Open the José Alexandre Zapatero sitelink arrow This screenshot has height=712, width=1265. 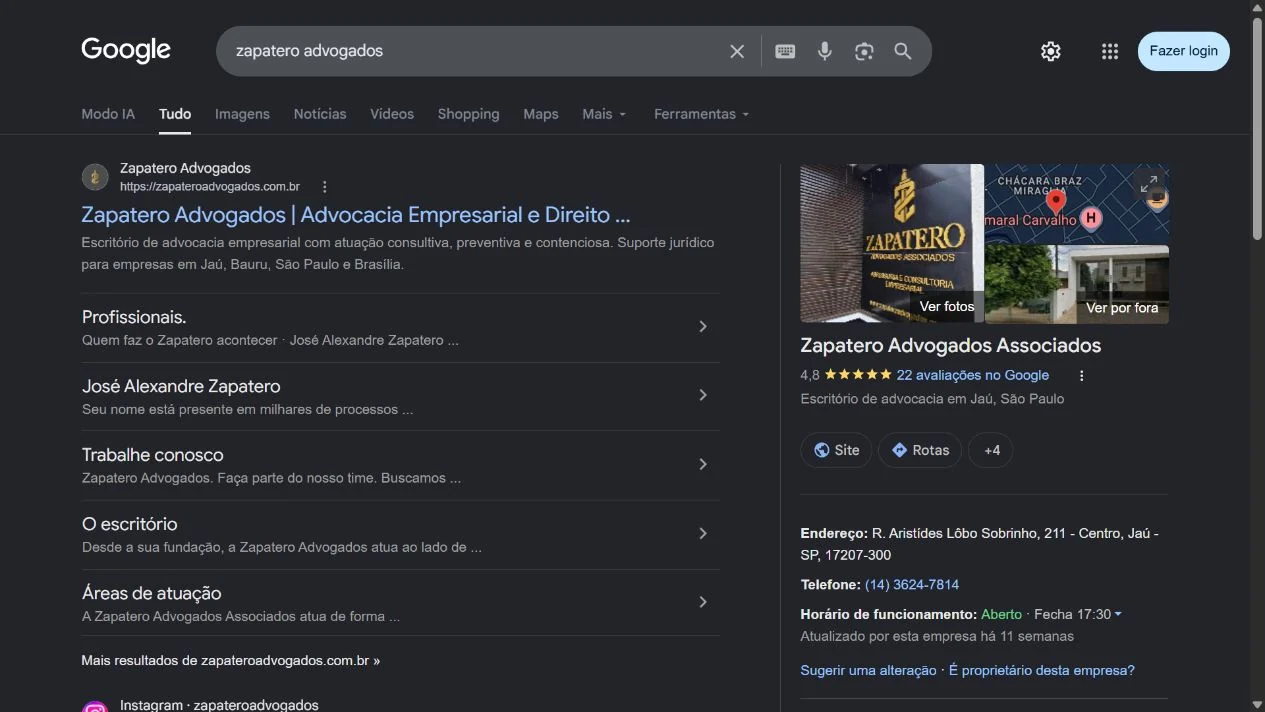tap(703, 395)
